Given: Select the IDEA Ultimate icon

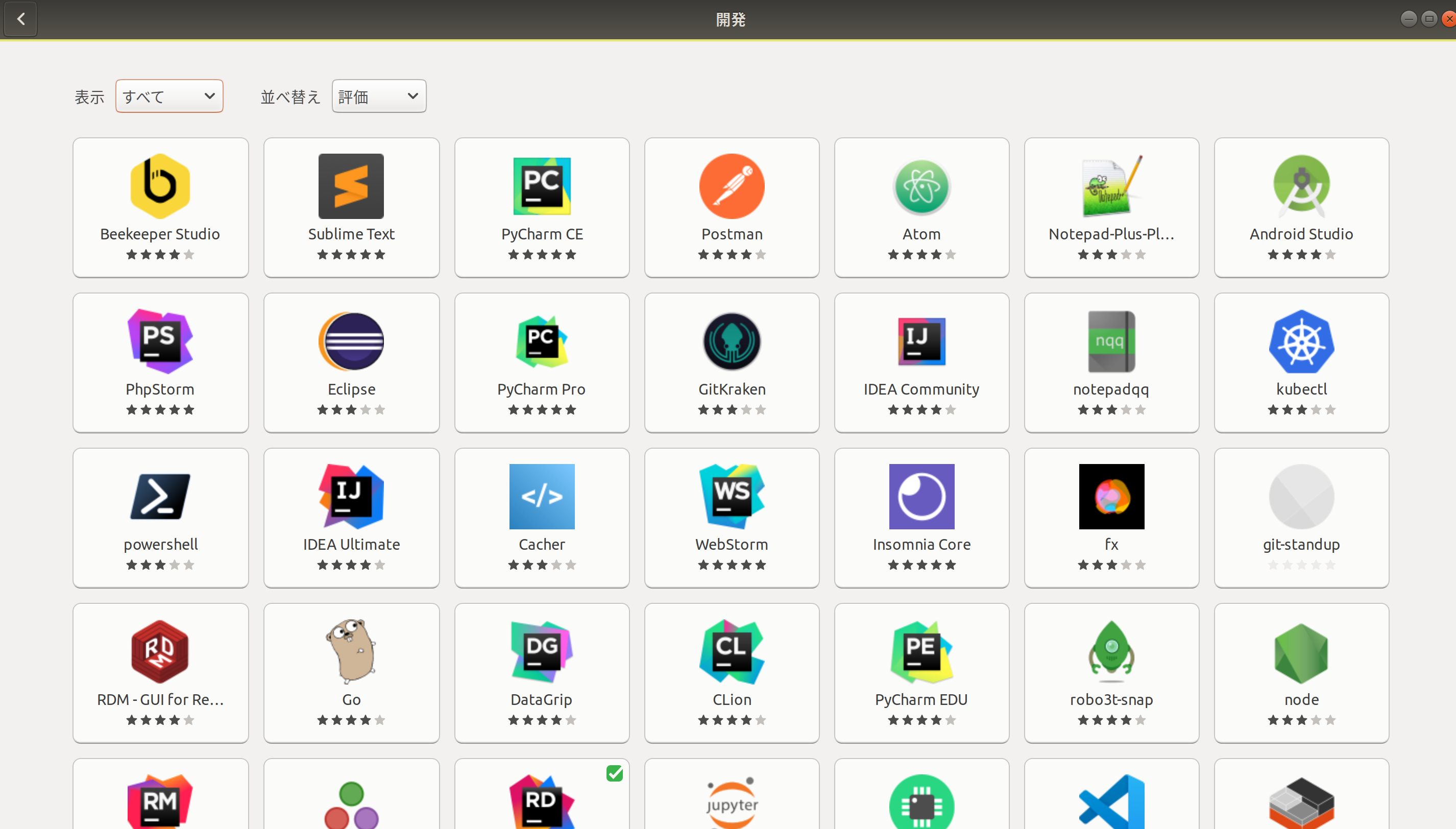Looking at the screenshot, I should point(351,497).
